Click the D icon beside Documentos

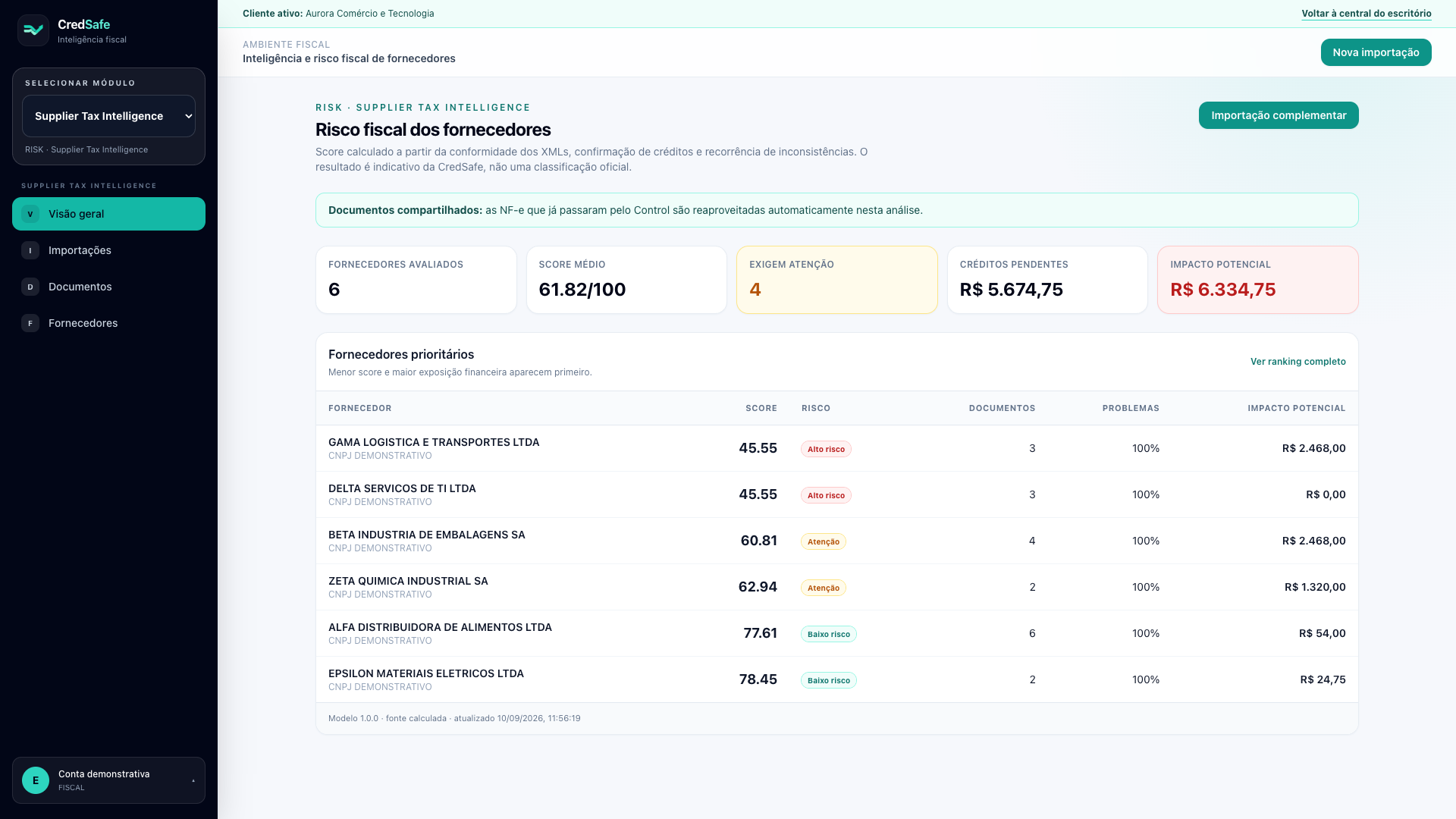click(30, 287)
